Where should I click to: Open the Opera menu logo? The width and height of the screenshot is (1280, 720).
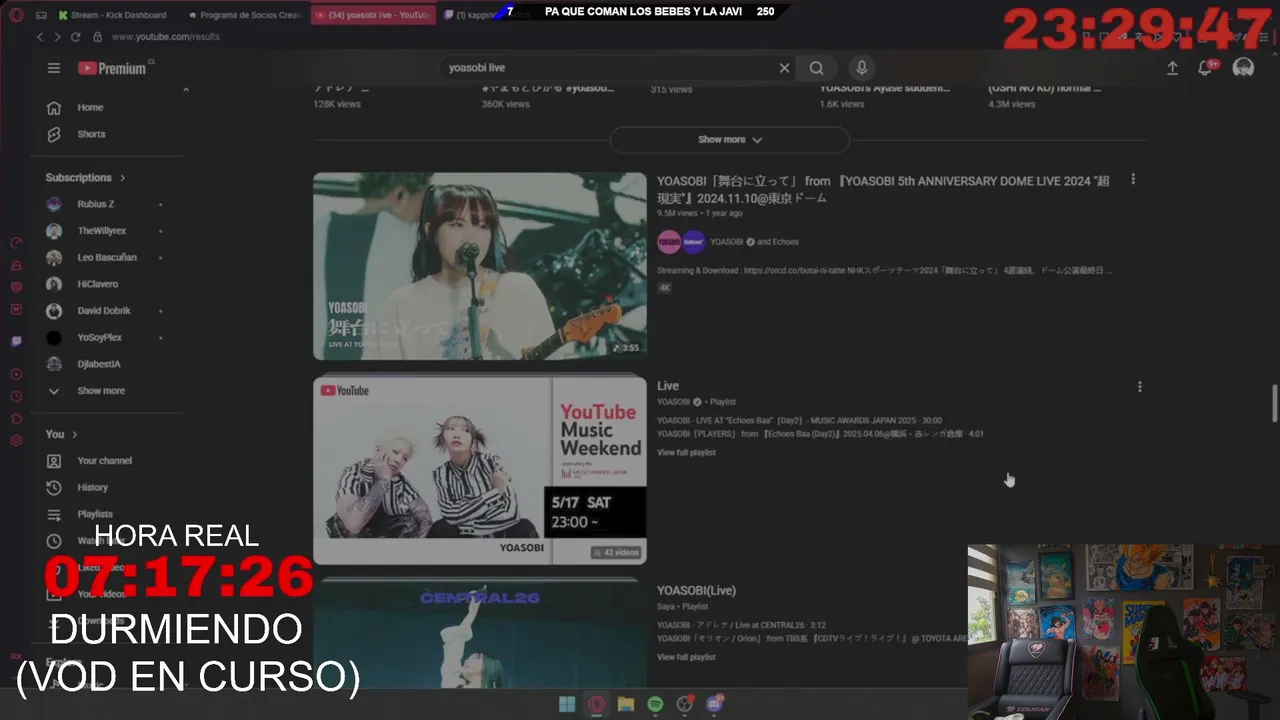click(16, 15)
